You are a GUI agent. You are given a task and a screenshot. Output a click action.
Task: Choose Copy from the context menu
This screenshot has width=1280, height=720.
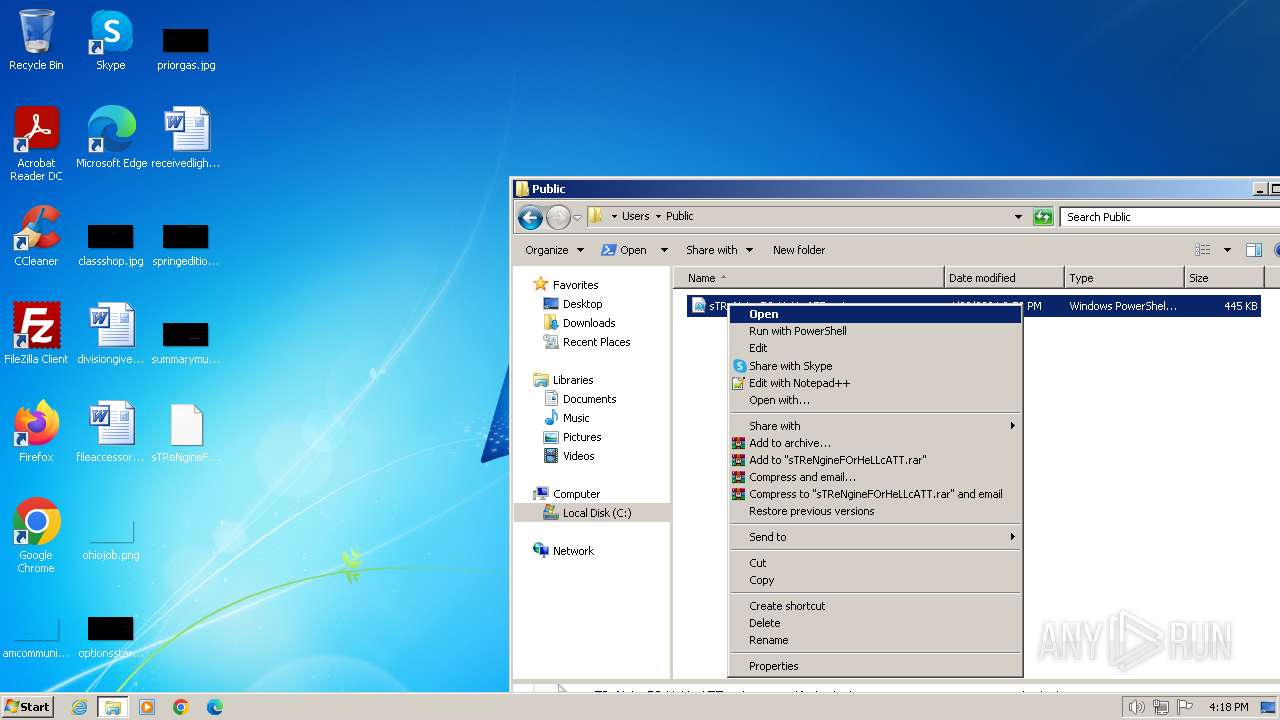pos(875,580)
